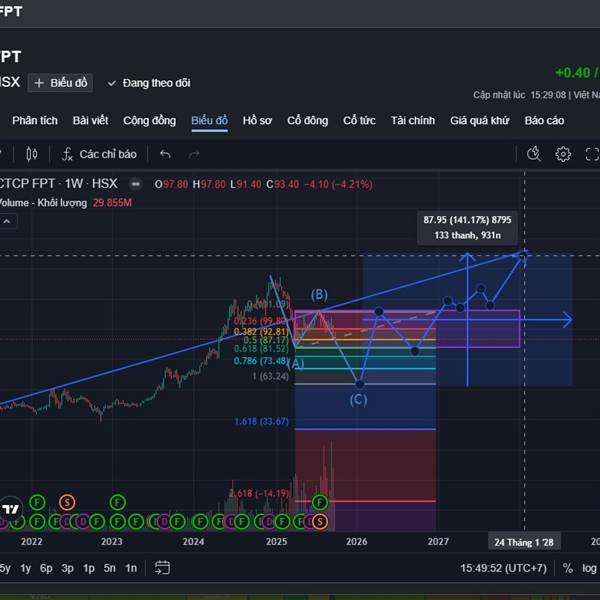Open the Tài chính tab
600x600 pixels.
point(413,121)
